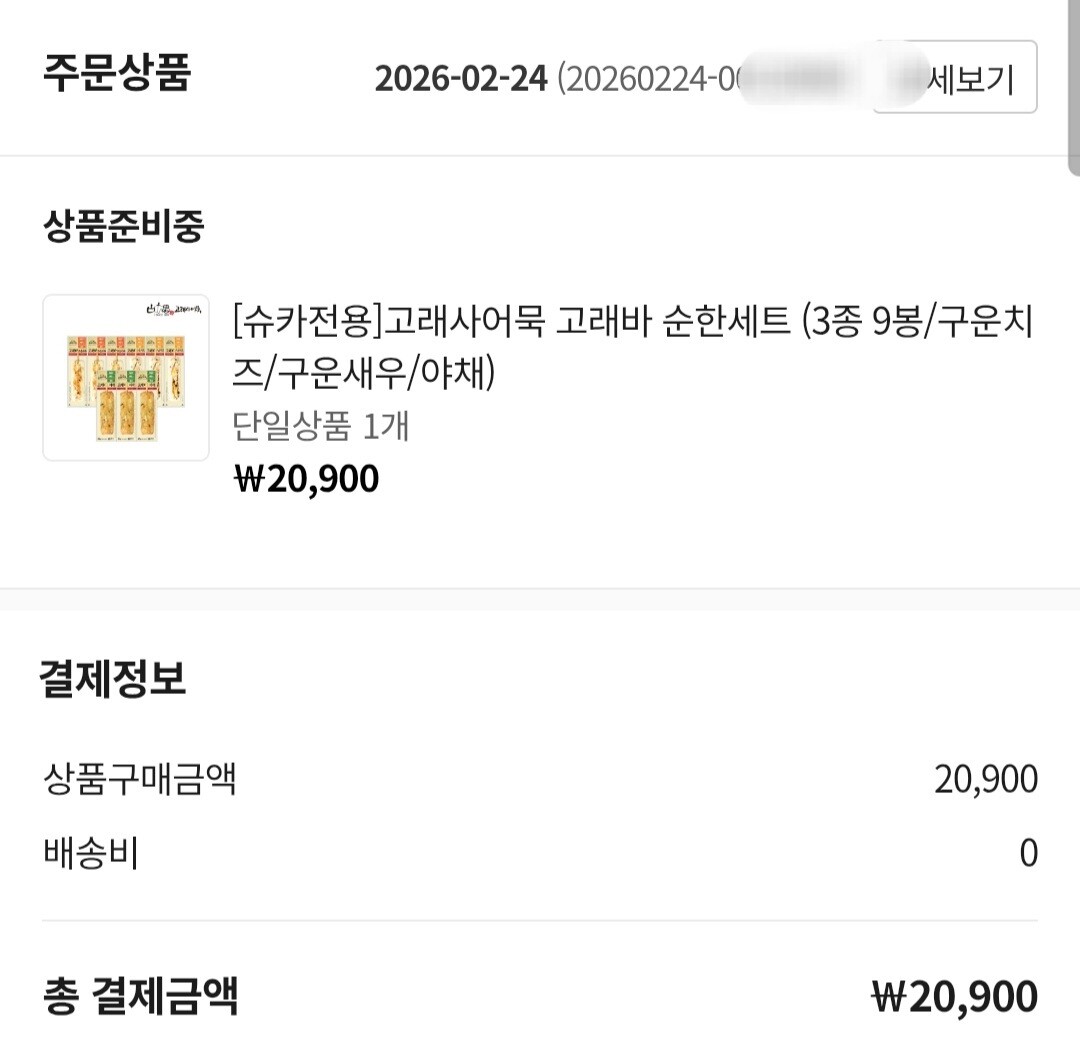Click the second line of the product title (즈/구운새우/야채)

coord(365,373)
